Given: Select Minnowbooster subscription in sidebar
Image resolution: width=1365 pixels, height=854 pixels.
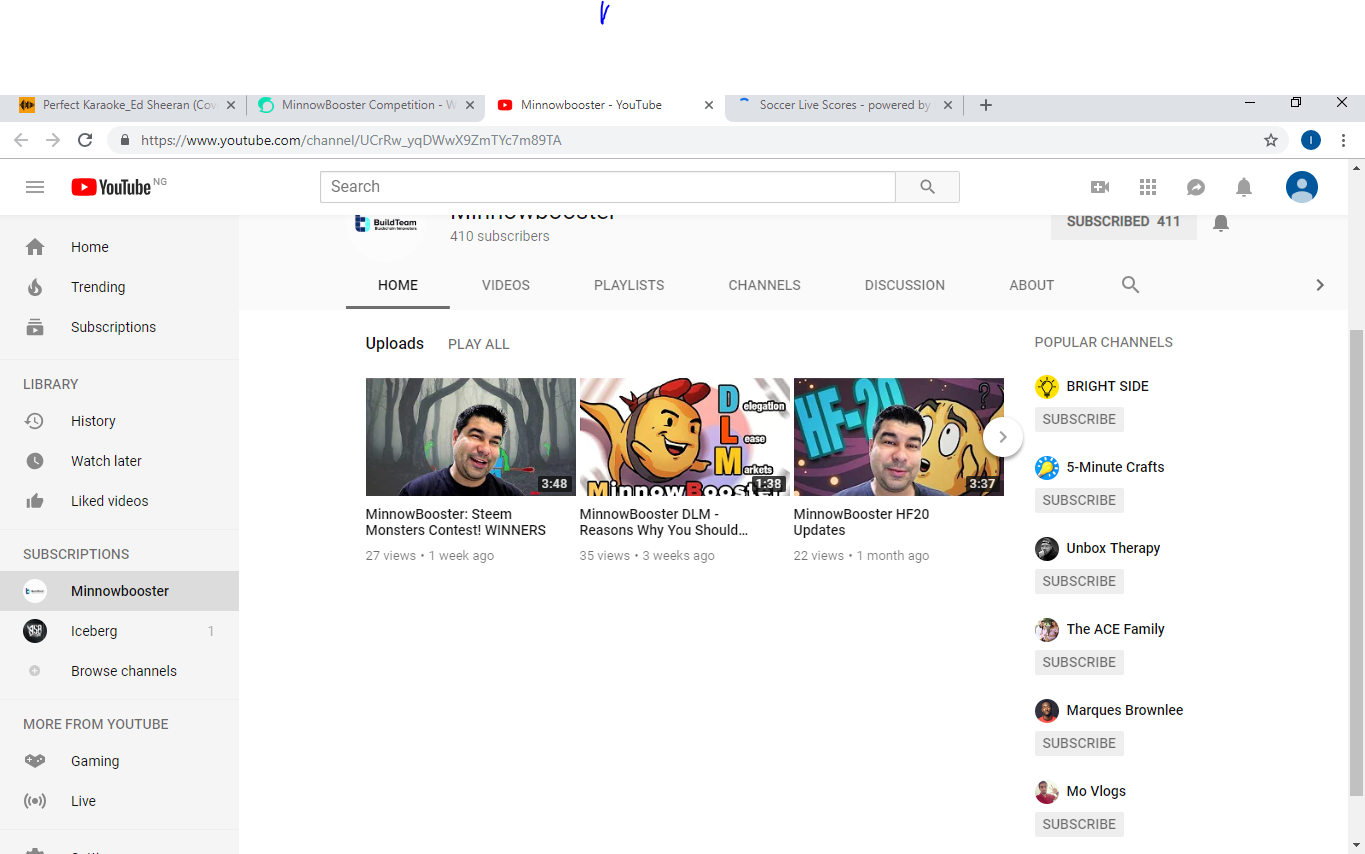Looking at the screenshot, I should (x=119, y=591).
